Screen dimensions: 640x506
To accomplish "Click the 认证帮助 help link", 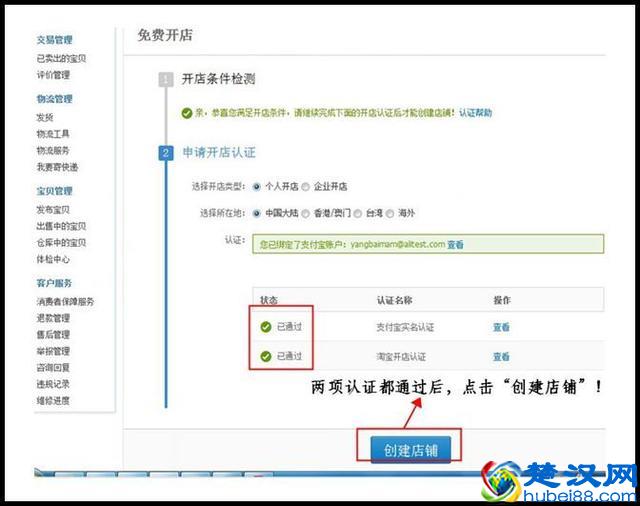I will pos(476,113).
